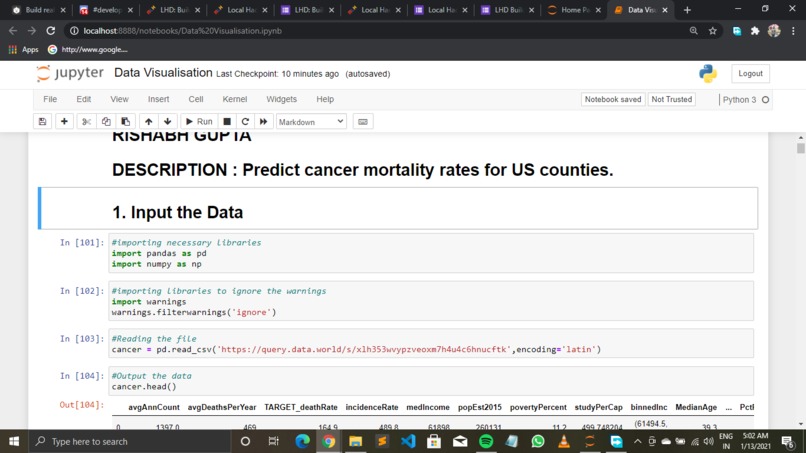This screenshot has height=453, width=806.
Task: Show hidden system tray icons
Action: coord(637,441)
